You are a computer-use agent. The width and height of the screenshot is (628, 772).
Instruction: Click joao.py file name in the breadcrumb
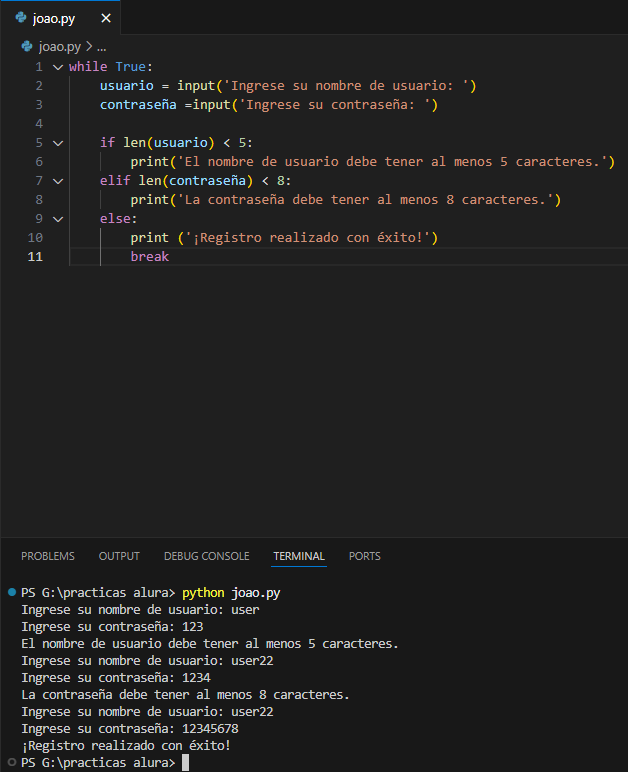tap(59, 46)
